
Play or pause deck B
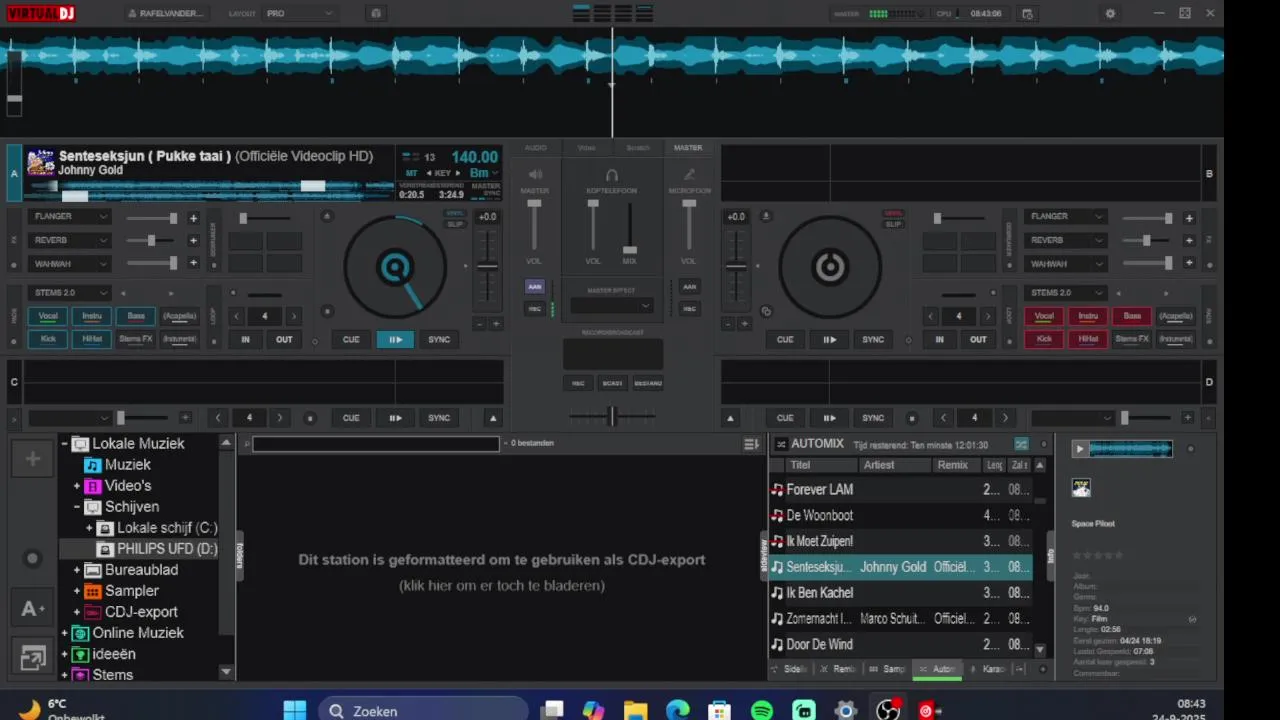(x=829, y=339)
